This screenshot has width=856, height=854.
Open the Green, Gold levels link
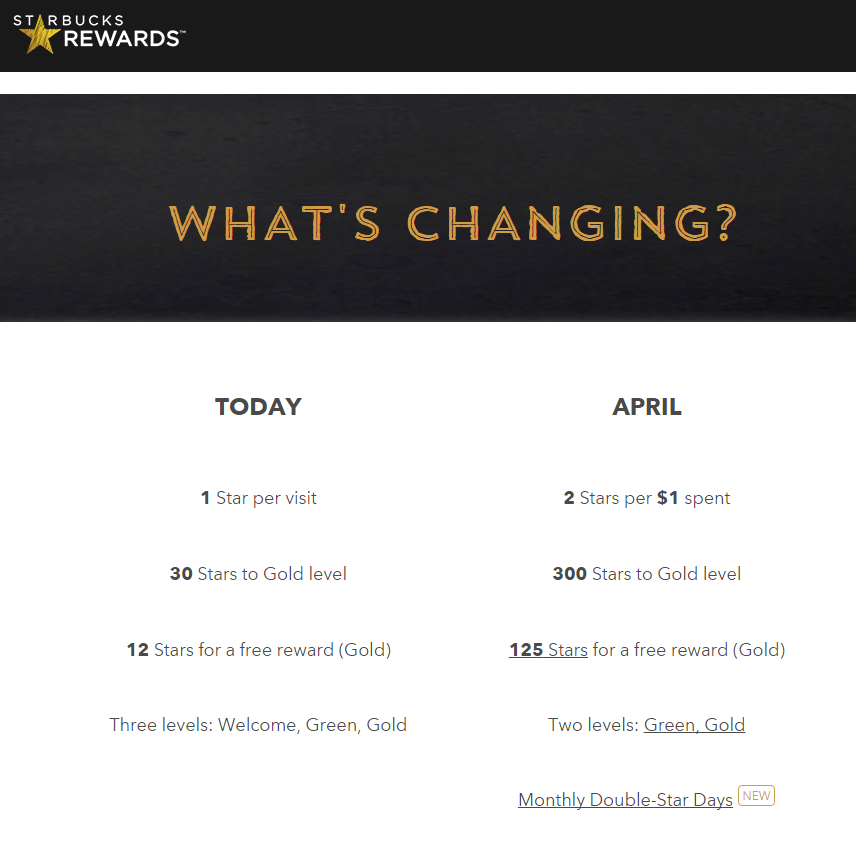694,725
